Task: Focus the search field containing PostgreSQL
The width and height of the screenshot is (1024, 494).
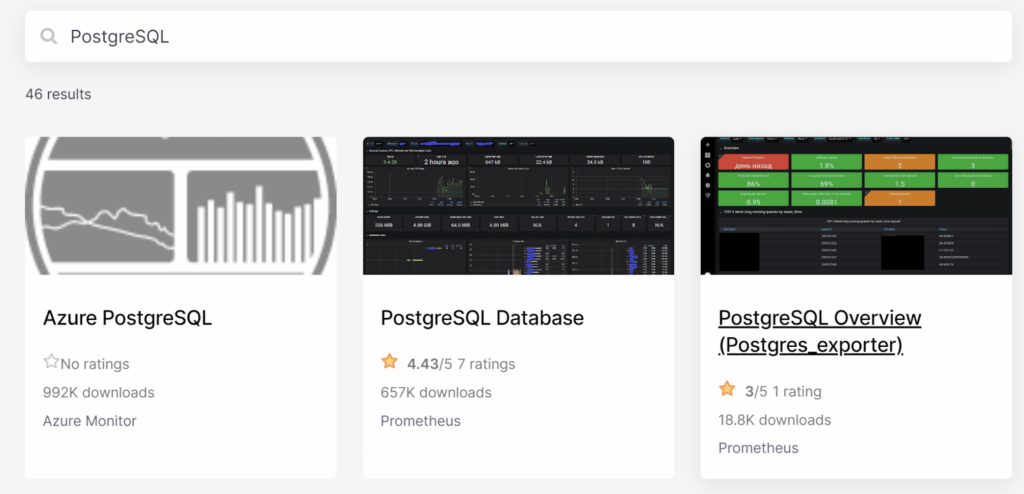Action: [x=520, y=37]
